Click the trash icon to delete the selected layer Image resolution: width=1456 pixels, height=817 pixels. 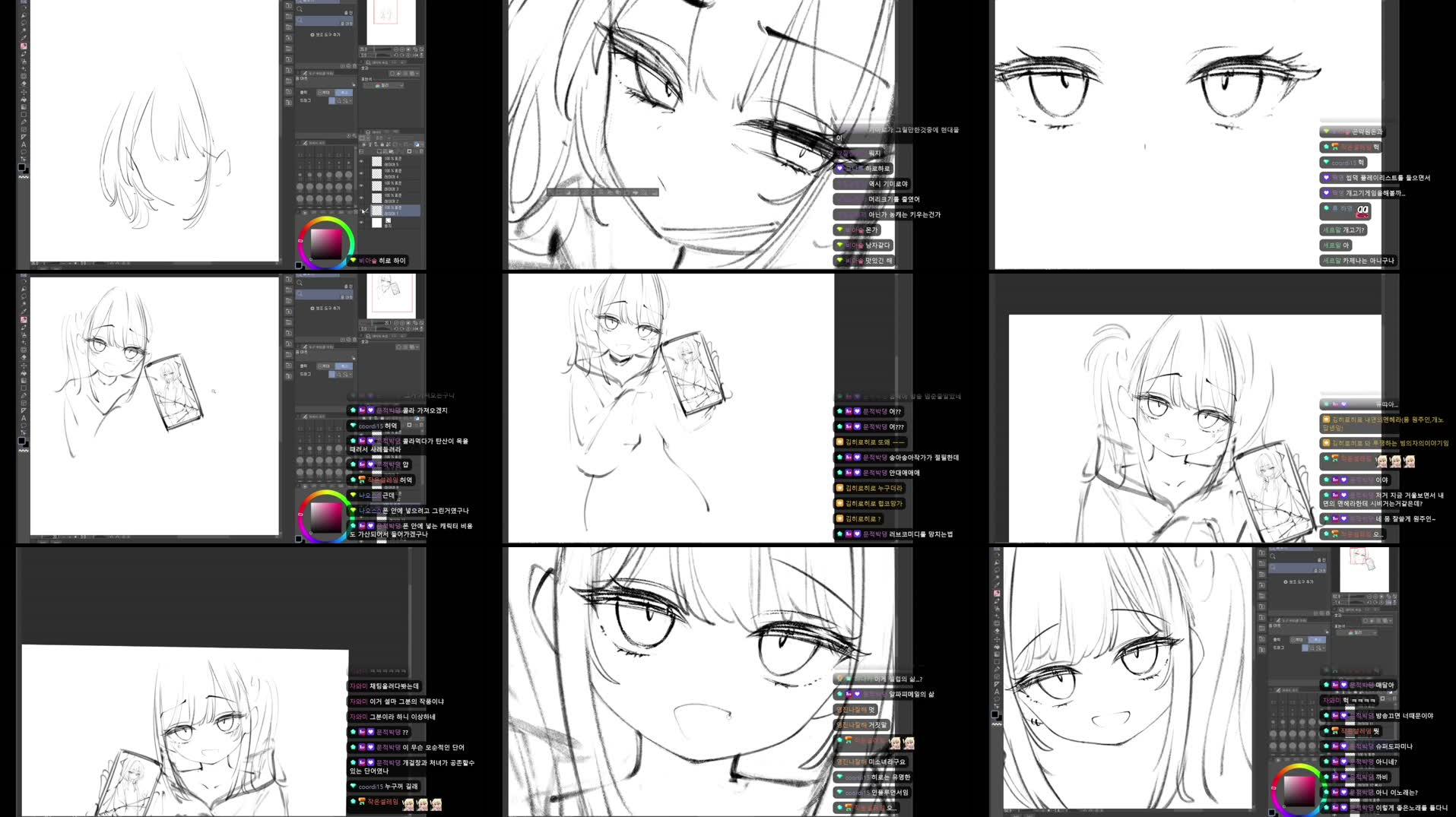pos(422,151)
